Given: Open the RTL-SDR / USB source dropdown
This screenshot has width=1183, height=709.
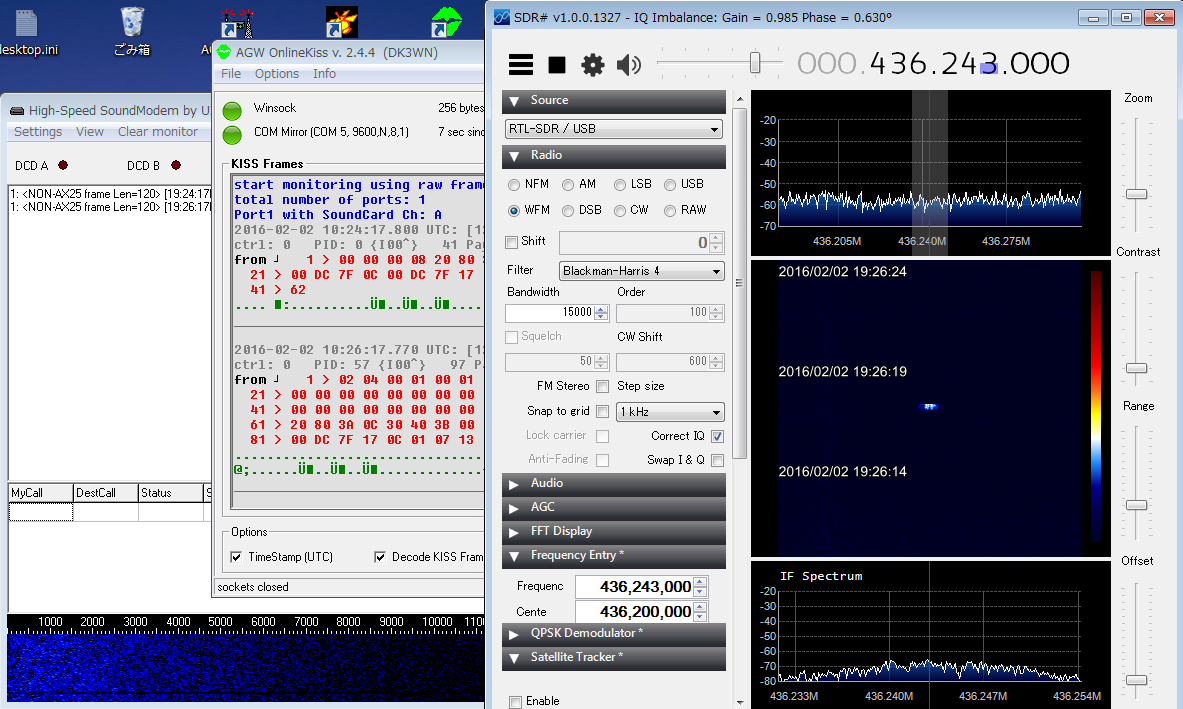Looking at the screenshot, I should [x=613, y=129].
